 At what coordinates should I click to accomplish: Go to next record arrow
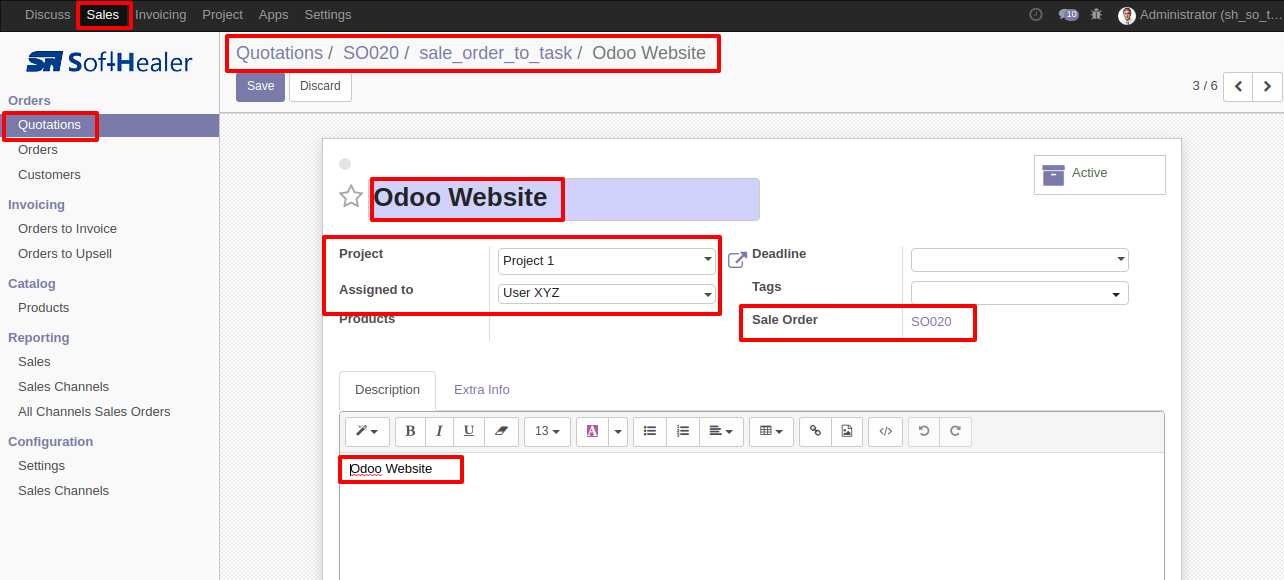coord(1267,87)
